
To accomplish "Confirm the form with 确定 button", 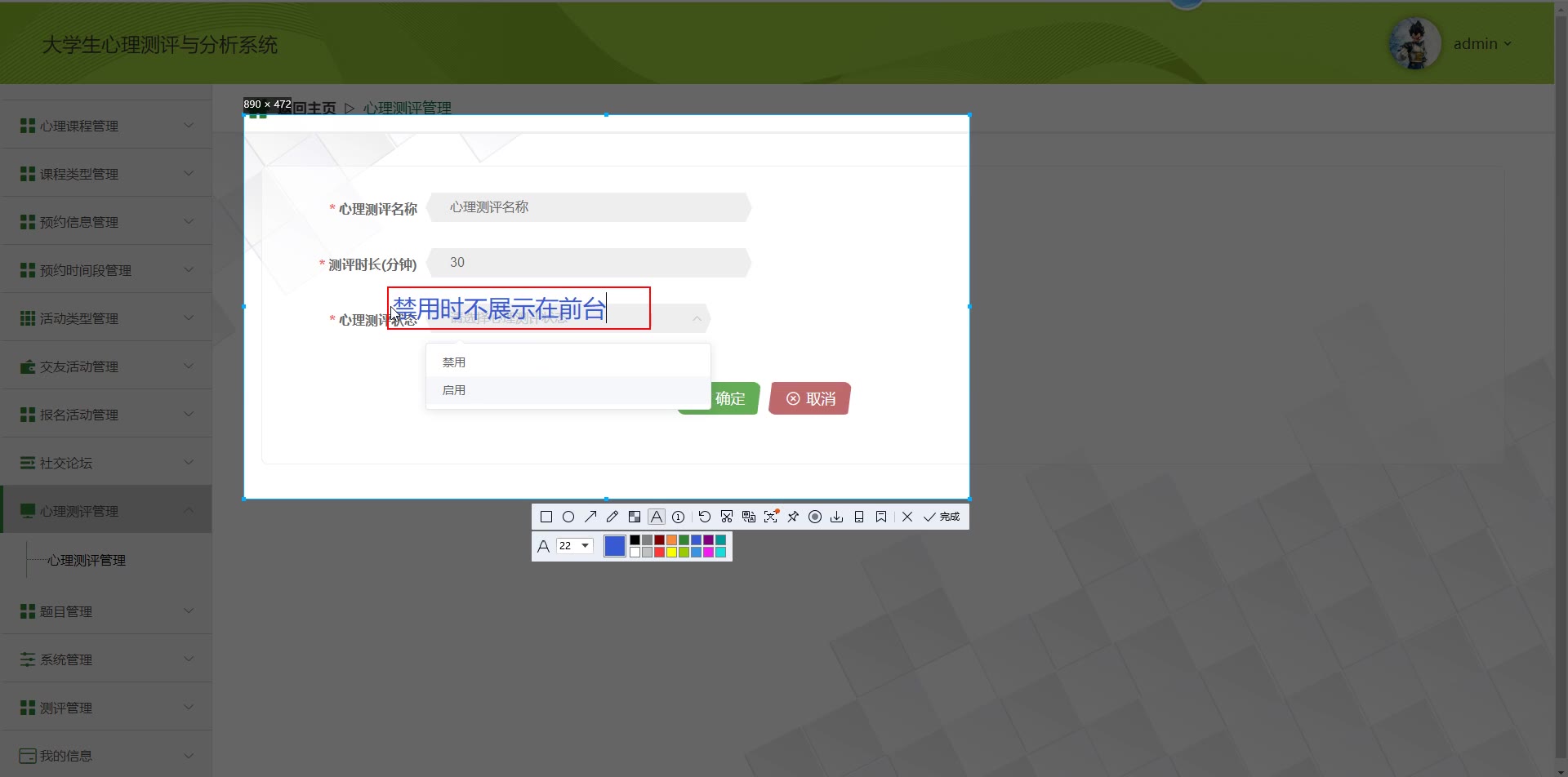I will point(730,399).
